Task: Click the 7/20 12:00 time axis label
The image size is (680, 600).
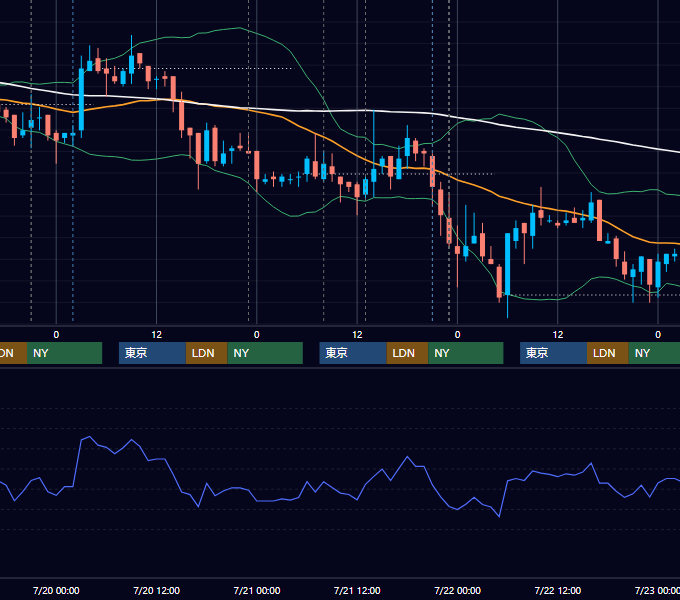Action: (157, 590)
